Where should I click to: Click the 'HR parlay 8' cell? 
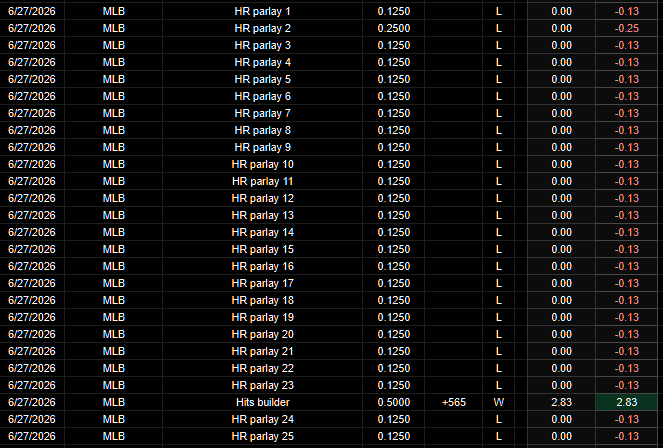(262, 130)
